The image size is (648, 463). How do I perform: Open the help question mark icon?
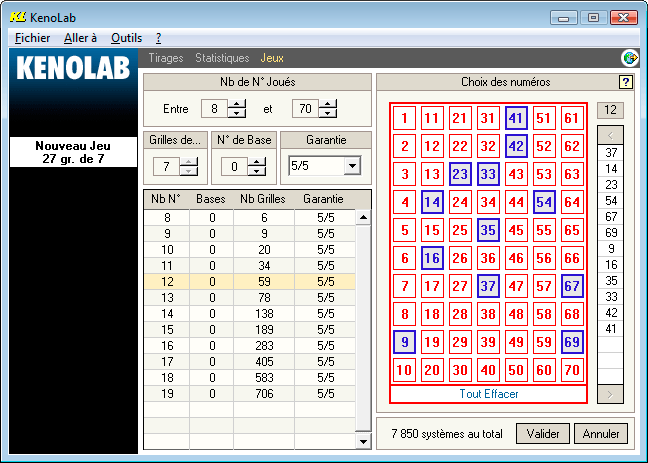(626, 82)
